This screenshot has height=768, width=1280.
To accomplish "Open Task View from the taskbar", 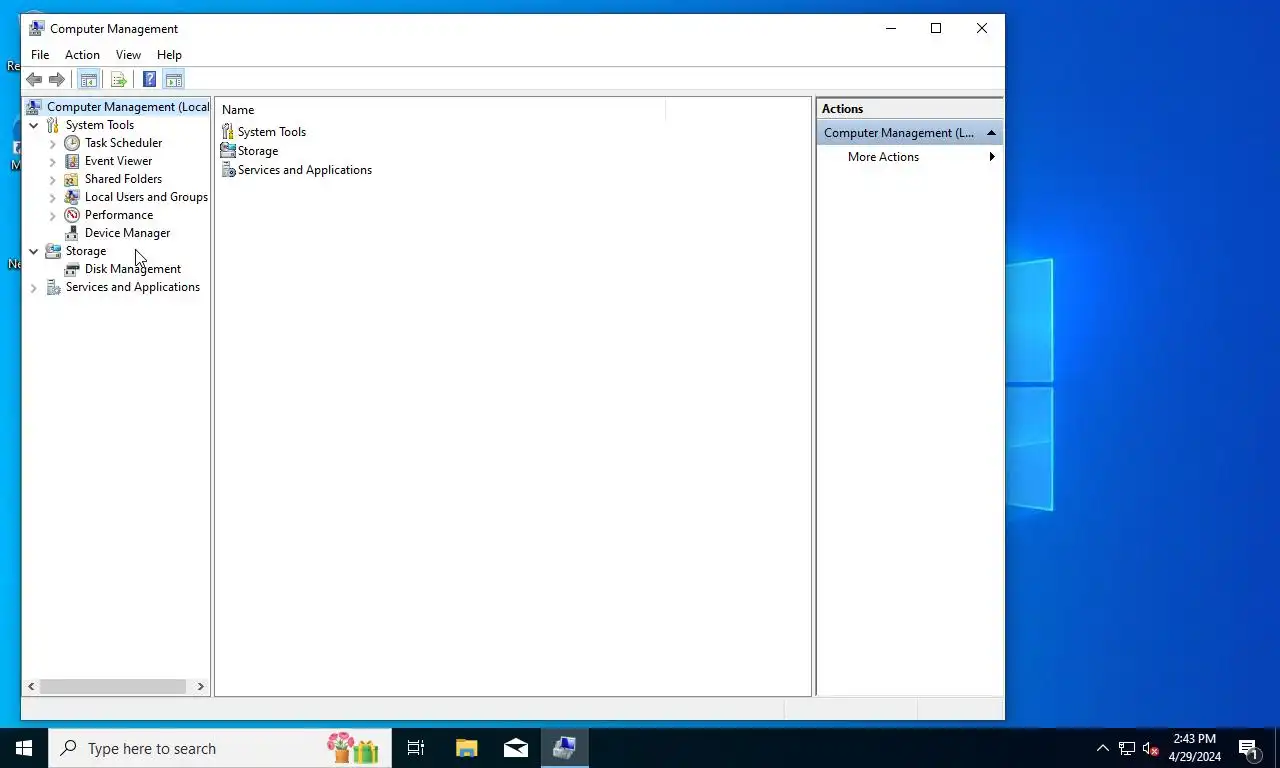I will (416, 748).
